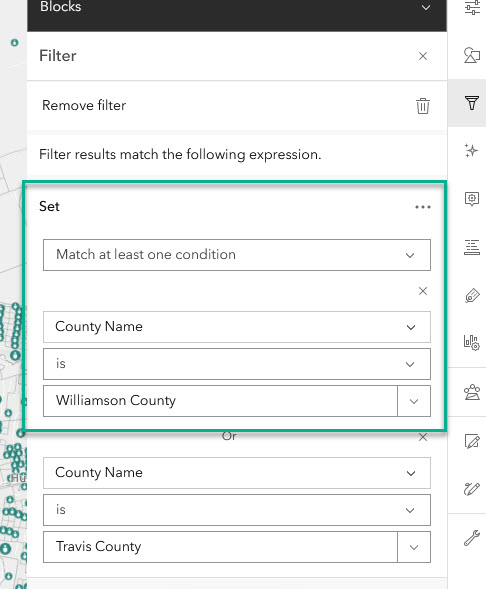Open the Pop-ups icon in sidebar
486x589 pixels.
pyautogui.click(x=472, y=199)
